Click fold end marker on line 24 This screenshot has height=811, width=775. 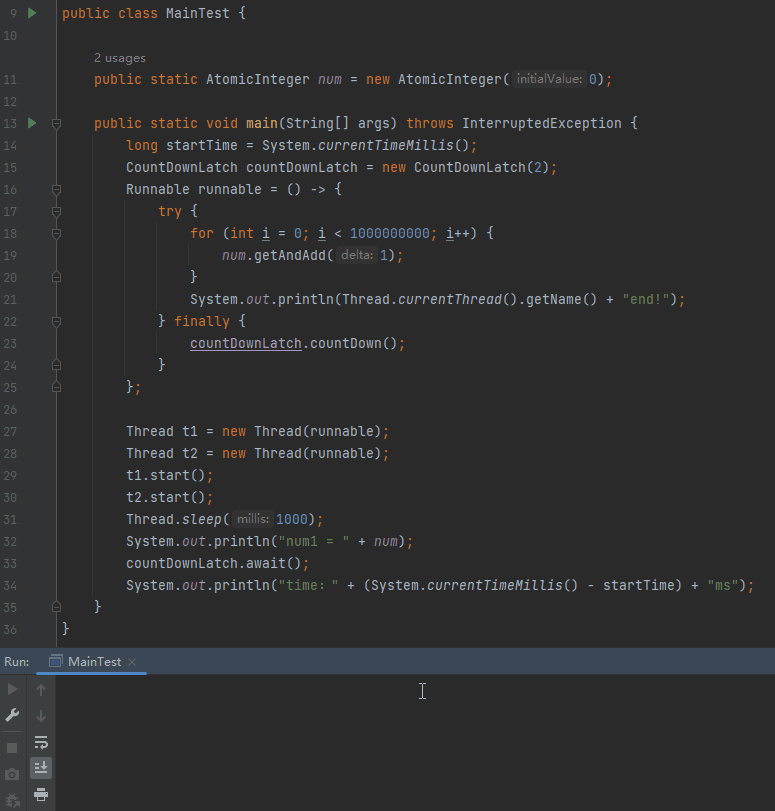(x=56, y=365)
